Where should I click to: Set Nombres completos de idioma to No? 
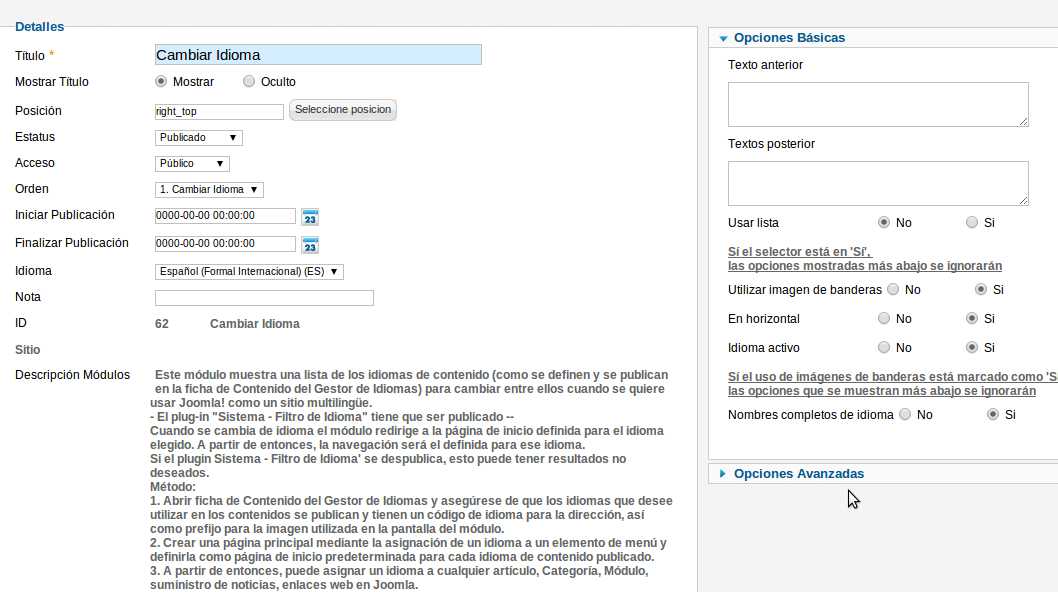point(905,414)
